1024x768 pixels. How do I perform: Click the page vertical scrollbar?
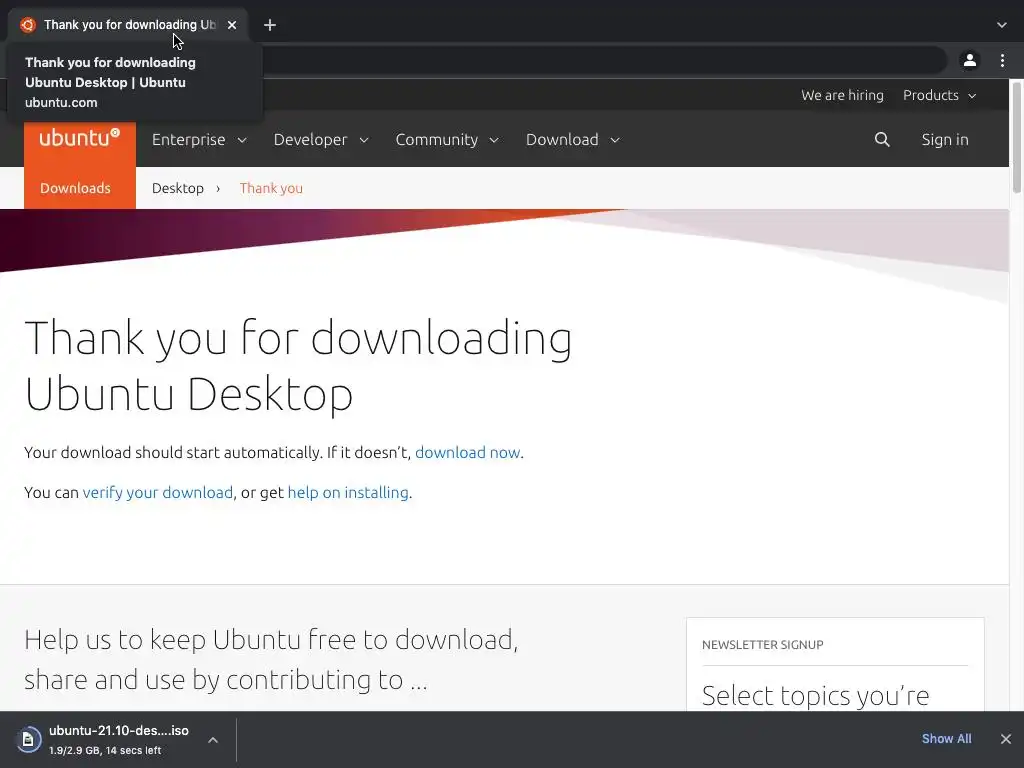tap(1017, 137)
